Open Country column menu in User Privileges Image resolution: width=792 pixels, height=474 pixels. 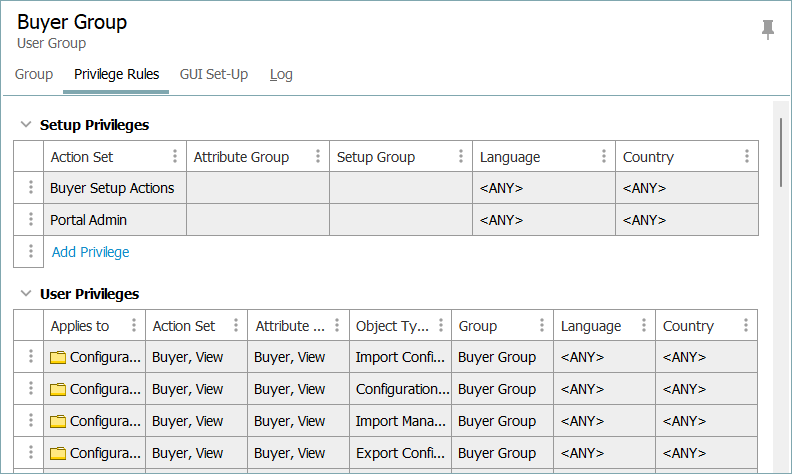(746, 325)
